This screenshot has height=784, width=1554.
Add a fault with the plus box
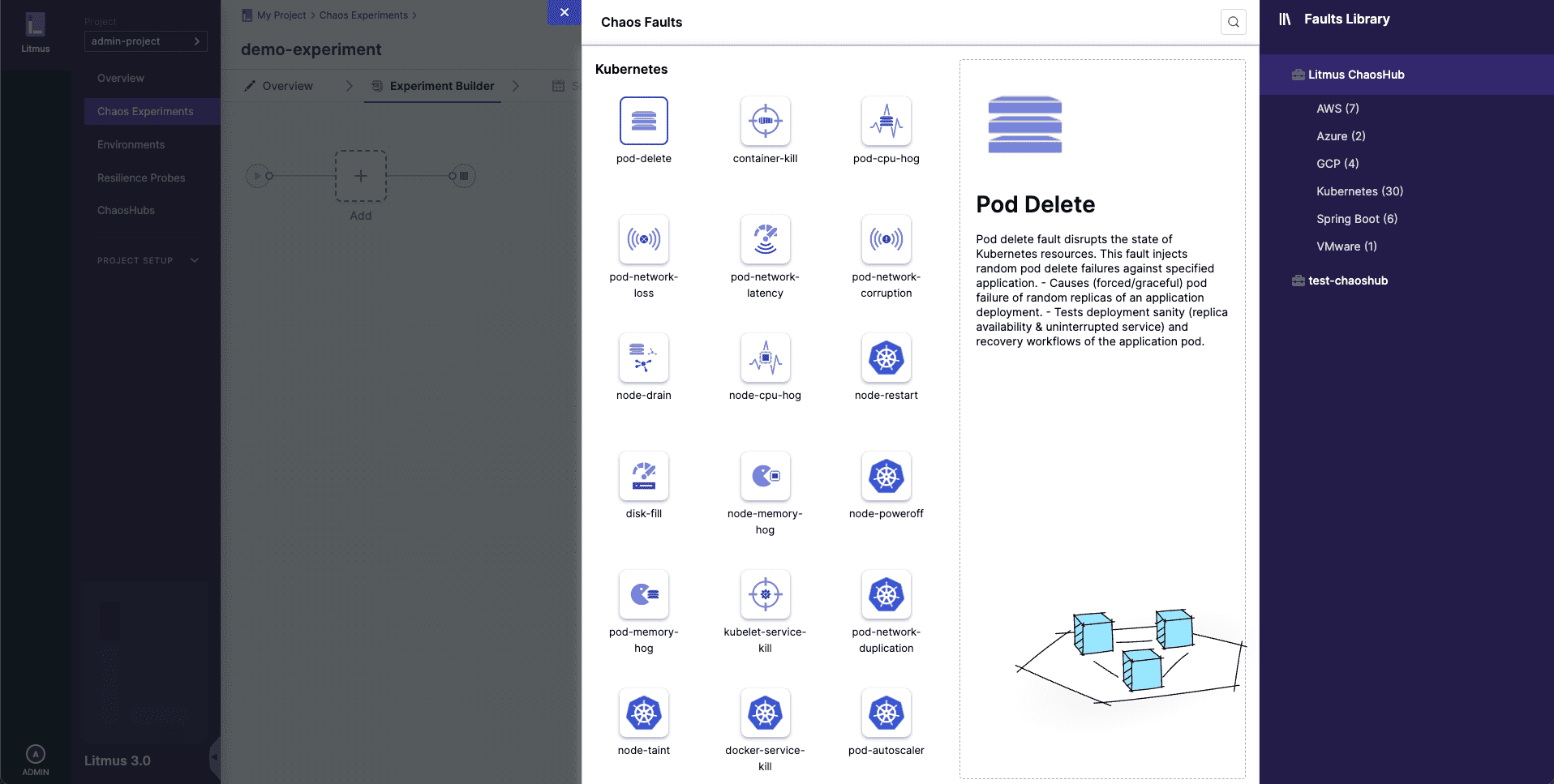coord(361,176)
